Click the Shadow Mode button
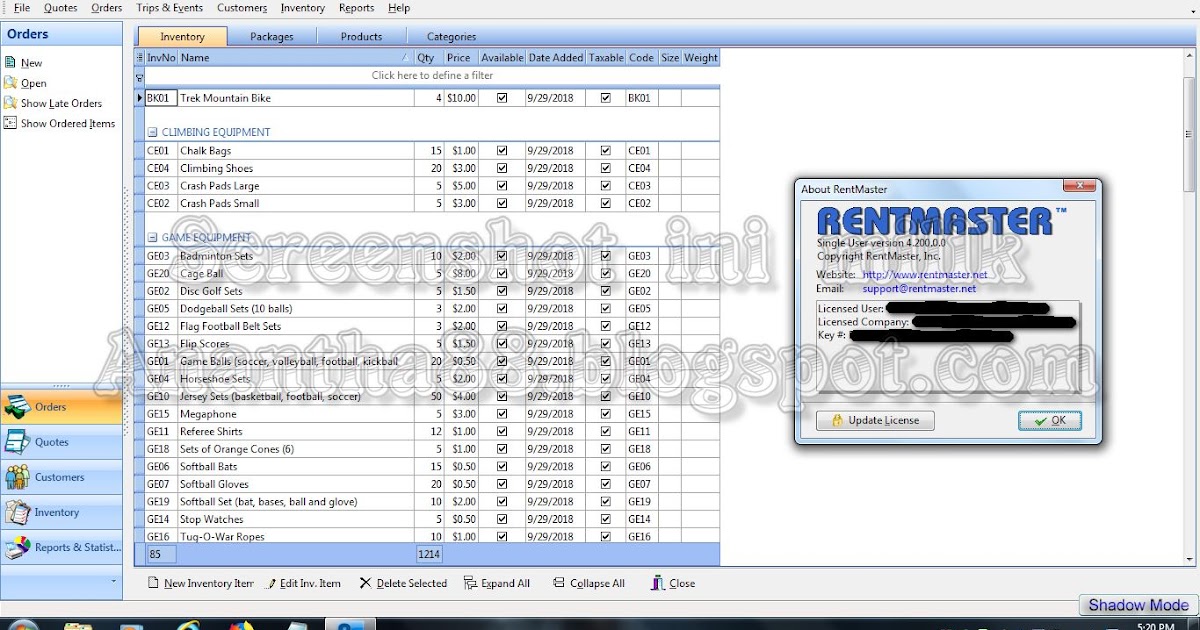1200x630 pixels. click(x=1138, y=605)
